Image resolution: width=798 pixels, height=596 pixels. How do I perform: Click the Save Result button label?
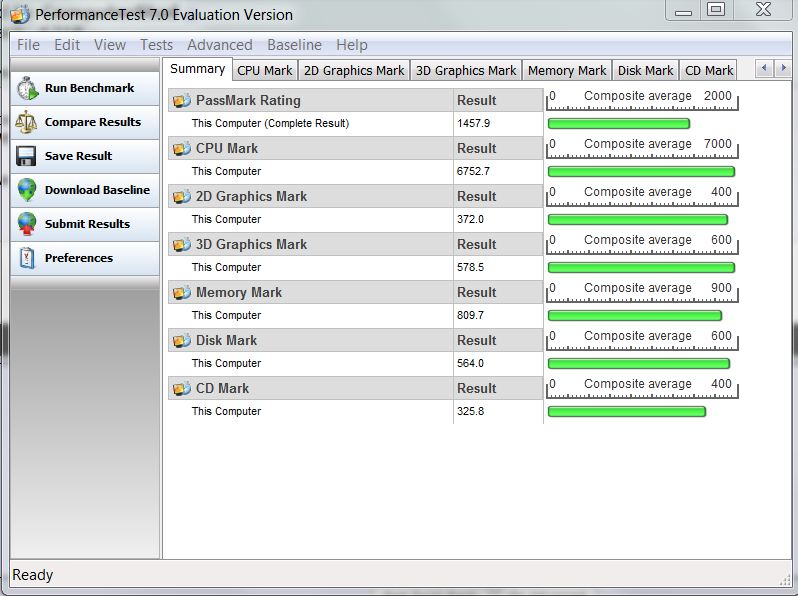tap(78, 156)
